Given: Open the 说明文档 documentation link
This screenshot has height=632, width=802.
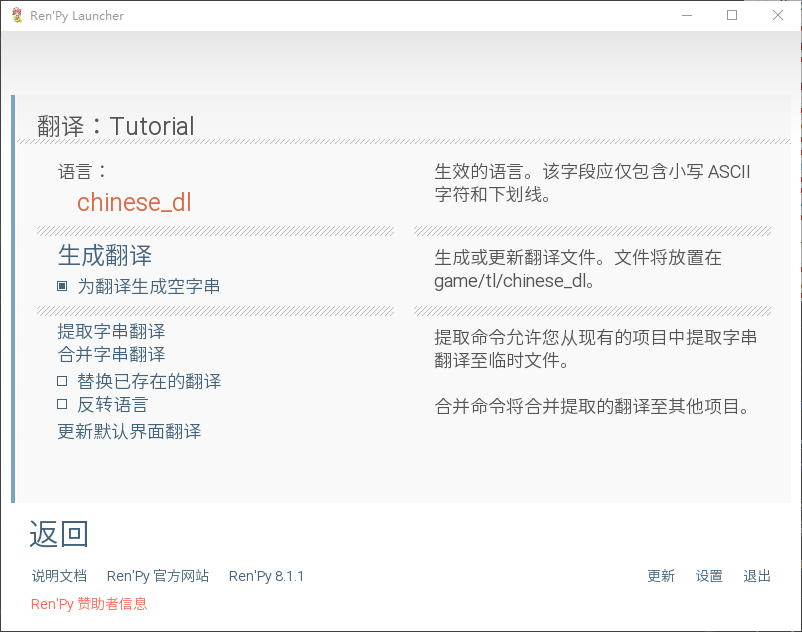Looking at the screenshot, I should point(59,576).
